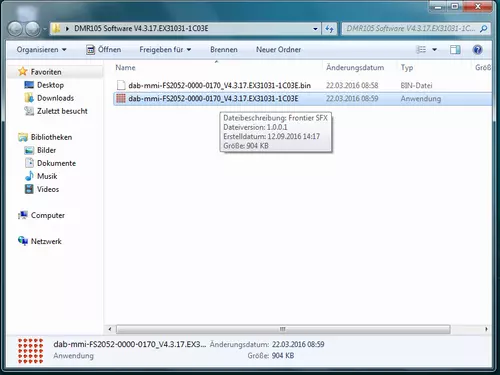Toggle the preview pane icon
Viewport: 500px width, 375px height.
(455, 50)
